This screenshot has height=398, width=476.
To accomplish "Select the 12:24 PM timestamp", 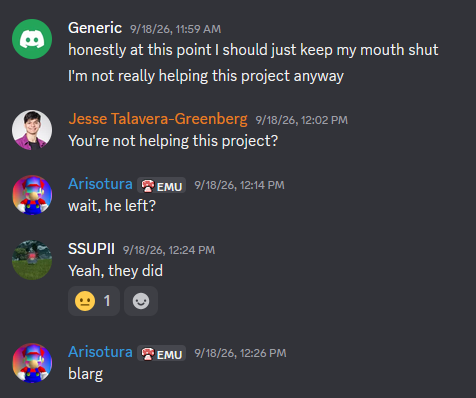I will point(169,250).
